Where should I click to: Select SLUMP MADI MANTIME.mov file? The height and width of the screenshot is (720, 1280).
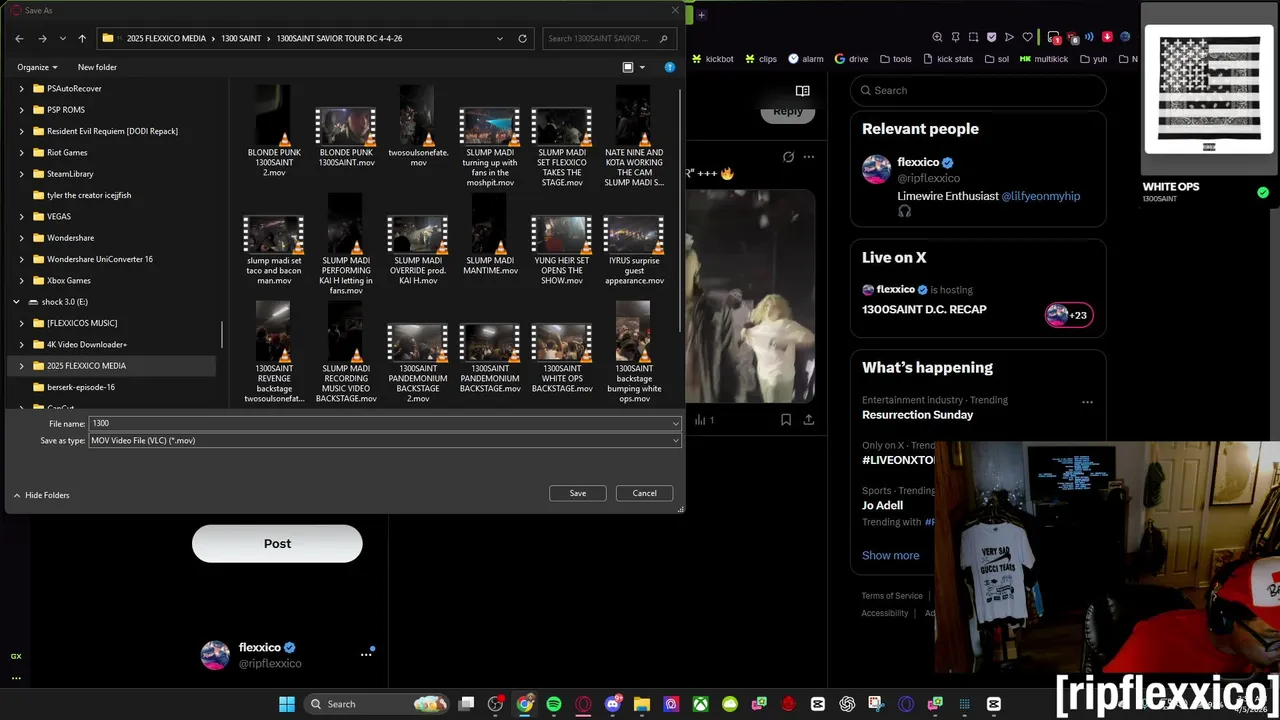pyautogui.click(x=490, y=236)
